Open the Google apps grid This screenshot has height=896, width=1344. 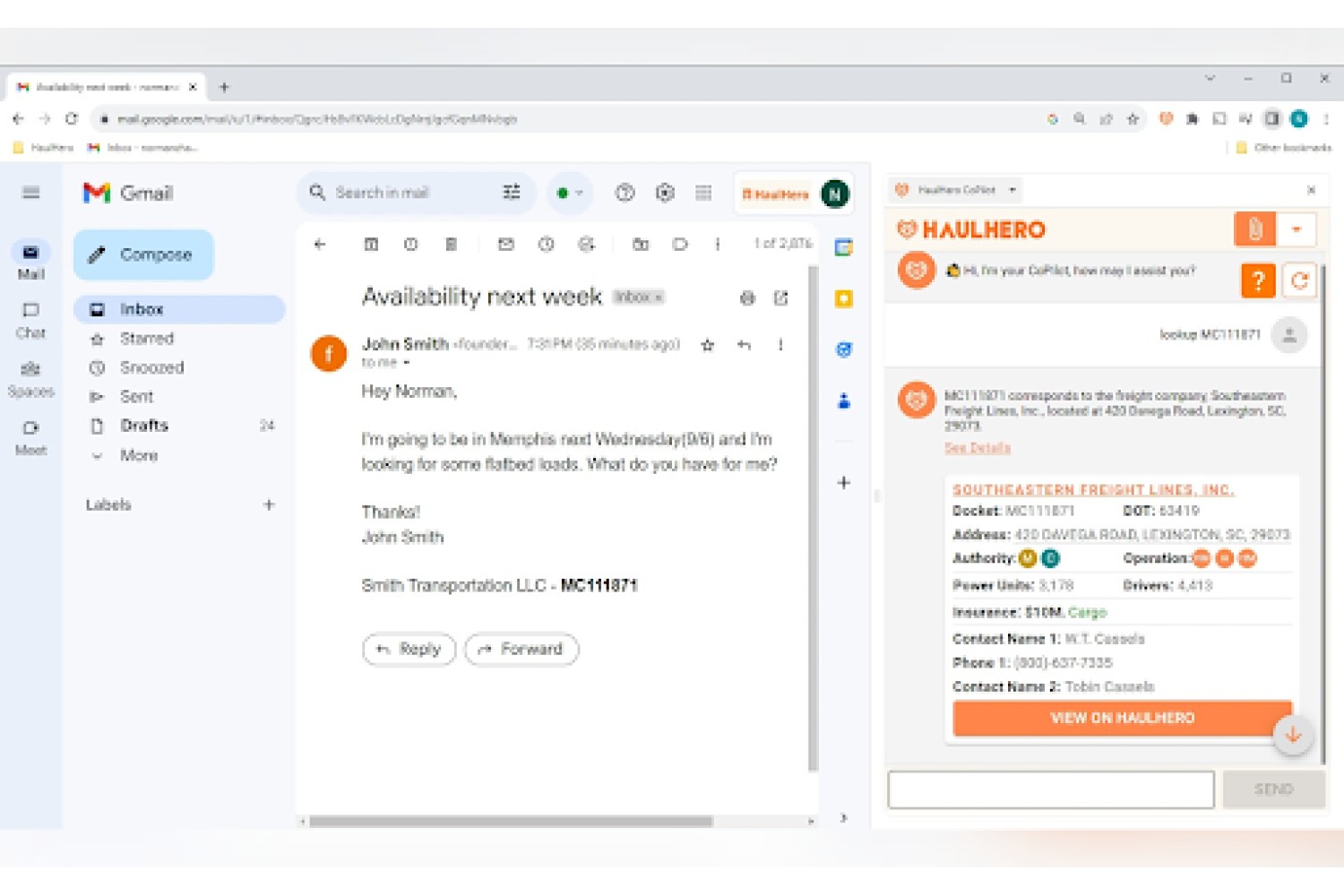point(704,193)
